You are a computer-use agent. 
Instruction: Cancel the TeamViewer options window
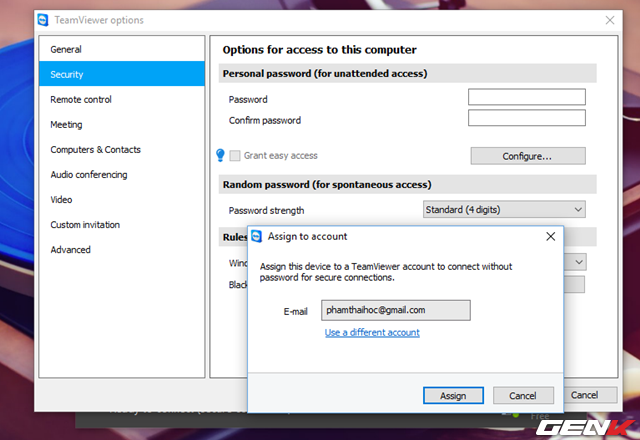click(591, 395)
